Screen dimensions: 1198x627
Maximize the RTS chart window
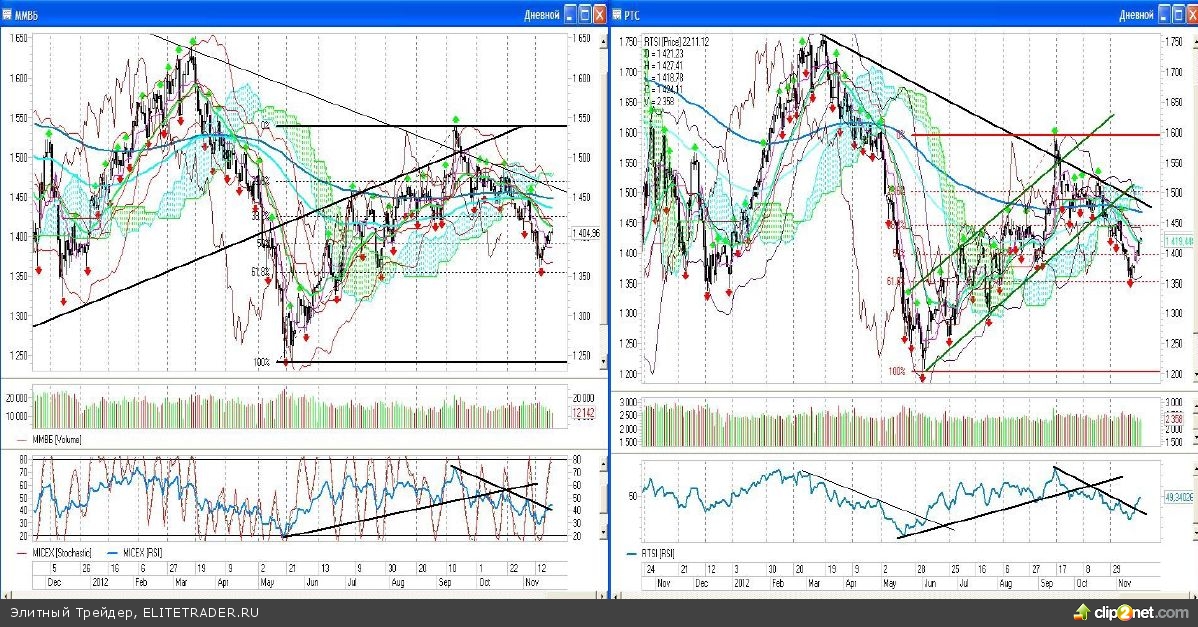click(1176, 14)
